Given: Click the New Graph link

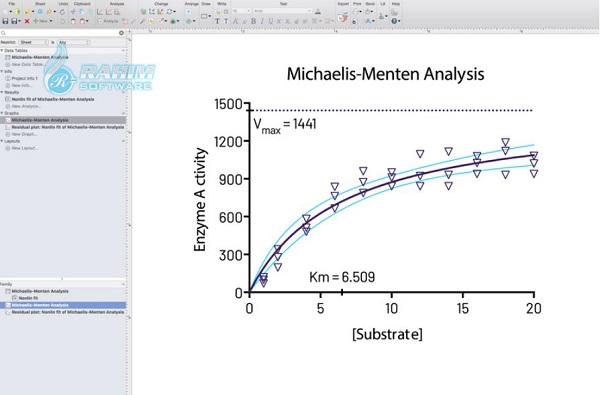Looking at the screenshot, I should [x=24, y=134].
